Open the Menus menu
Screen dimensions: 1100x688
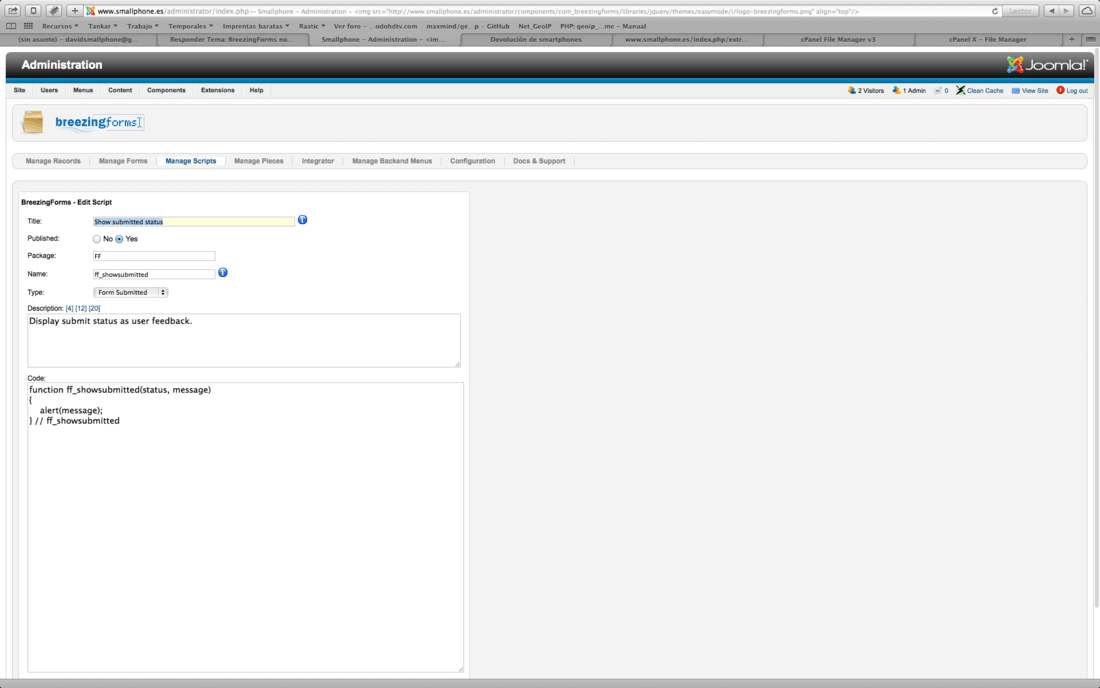pos(83,90)
